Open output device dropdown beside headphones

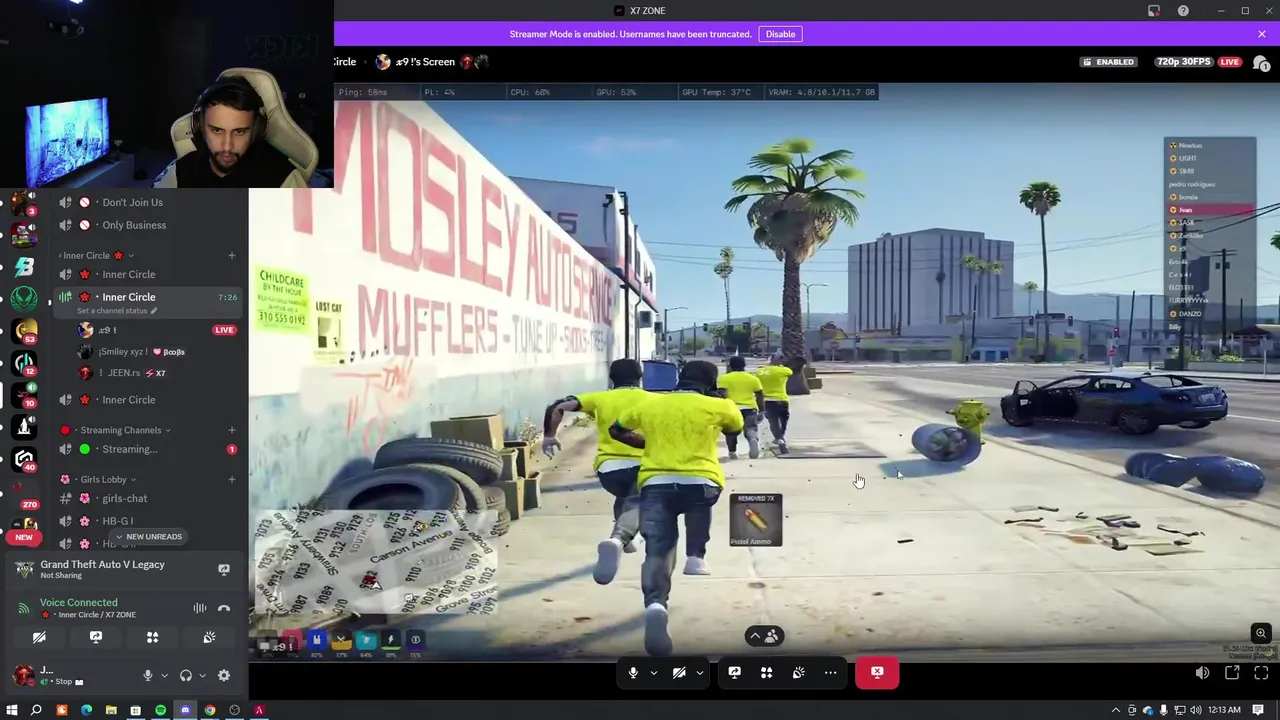click(202, 676)
